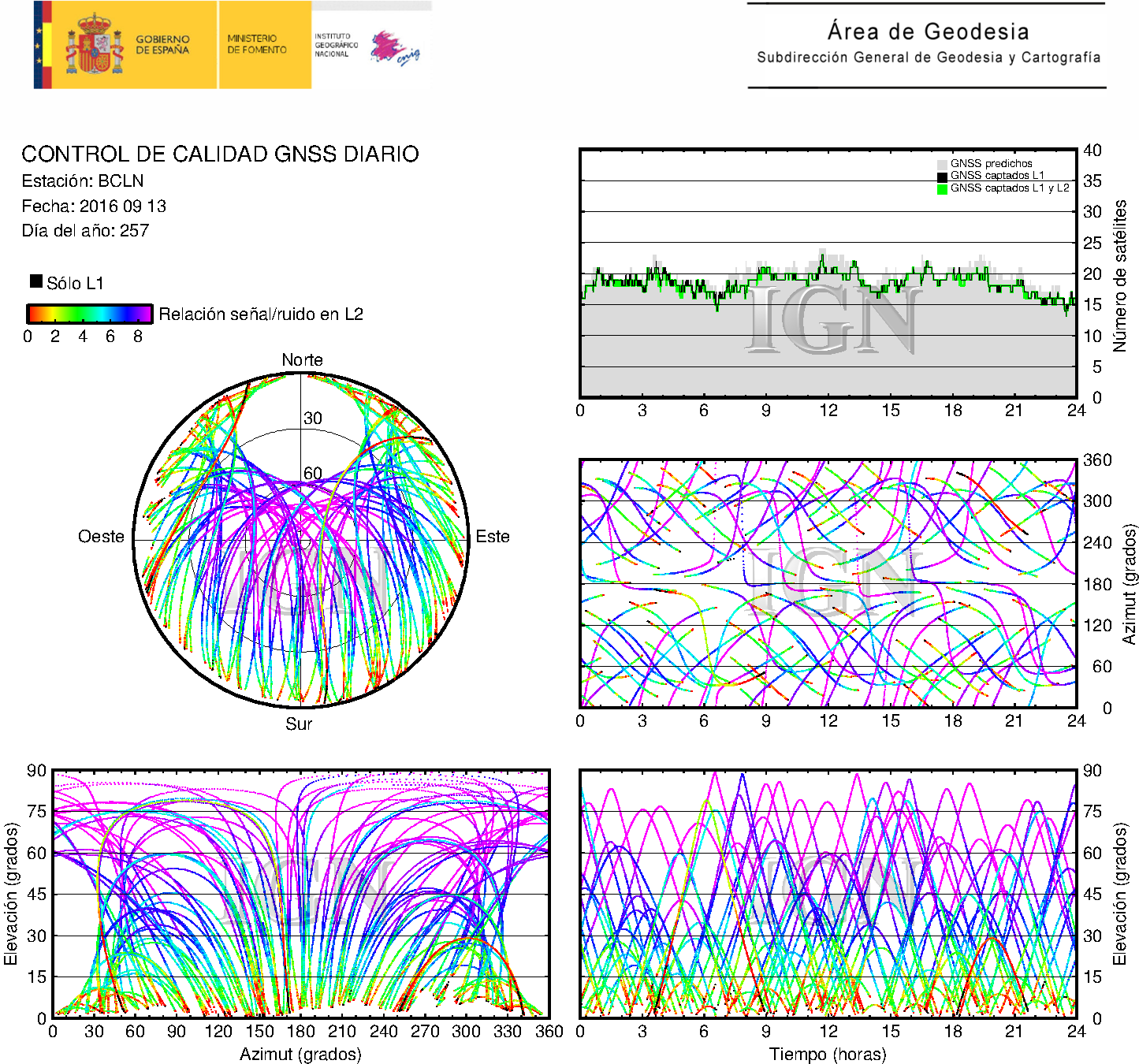Viewport: 1139px width, 1064px height.
Task: Click the Instituto Geográfico Nacional logo text
Action: click(x=335, y=45)
